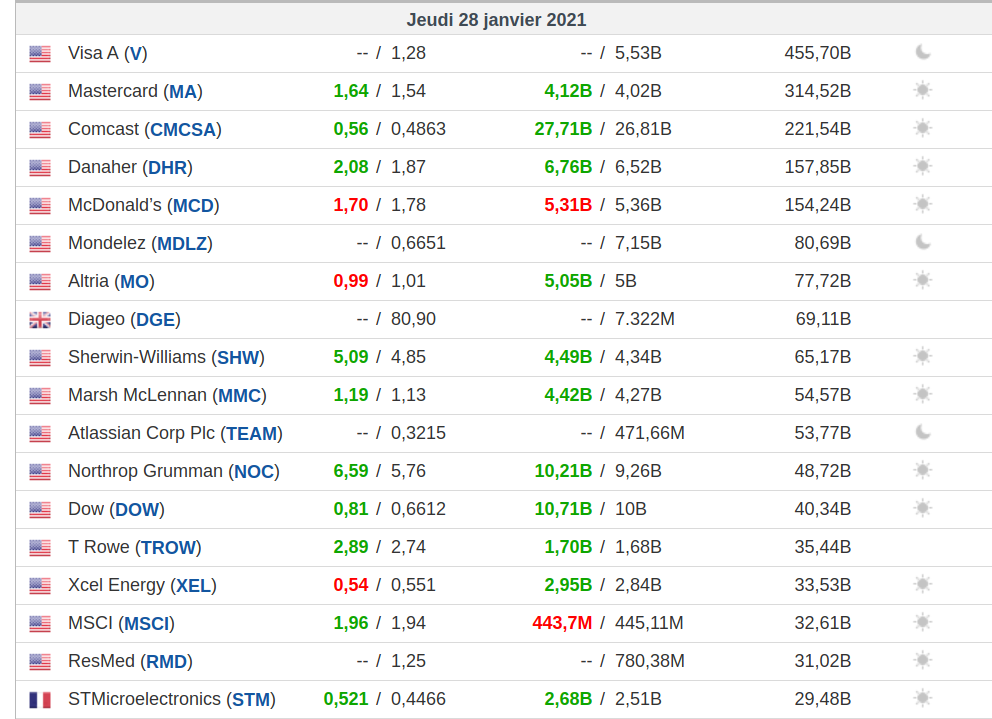Click the US flag icon beside Comcast

coord(40,130)
